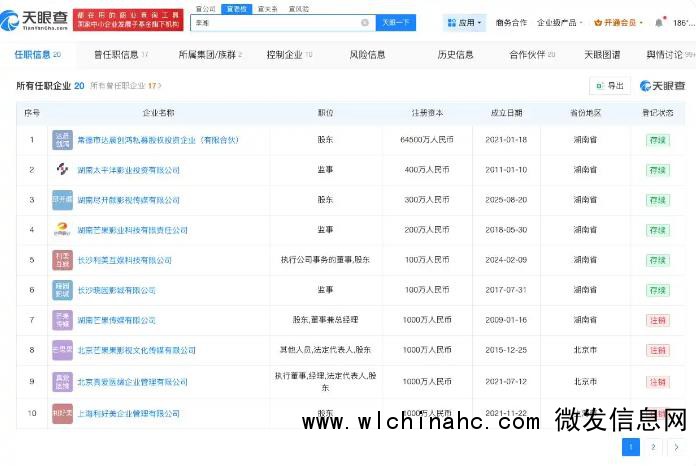Open row 9 北京 company name link
The width and height of the screenshot is (696, 466).
coord(132,382)
